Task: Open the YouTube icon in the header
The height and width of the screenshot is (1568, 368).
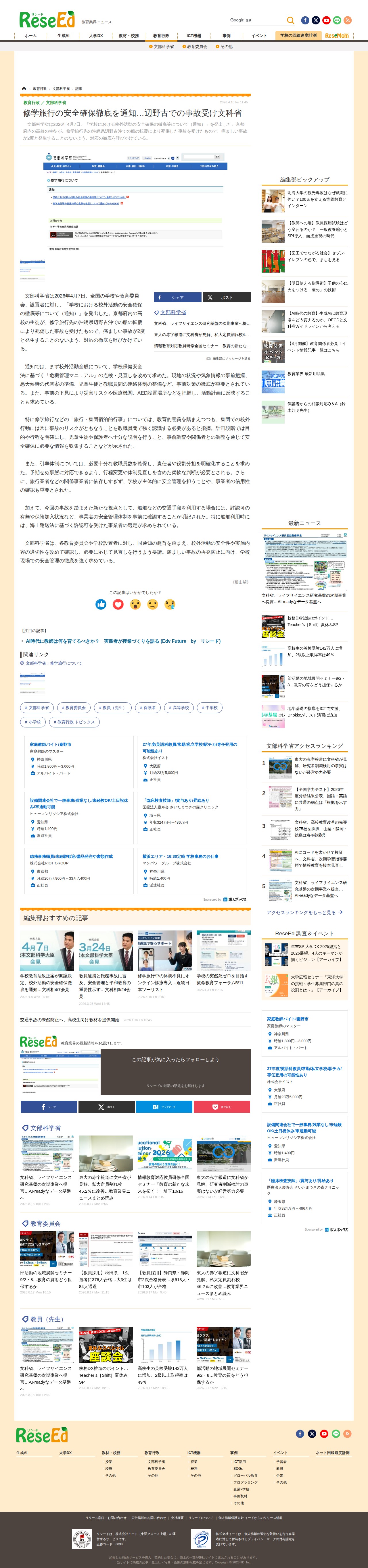Action: (x=327, y=20)
